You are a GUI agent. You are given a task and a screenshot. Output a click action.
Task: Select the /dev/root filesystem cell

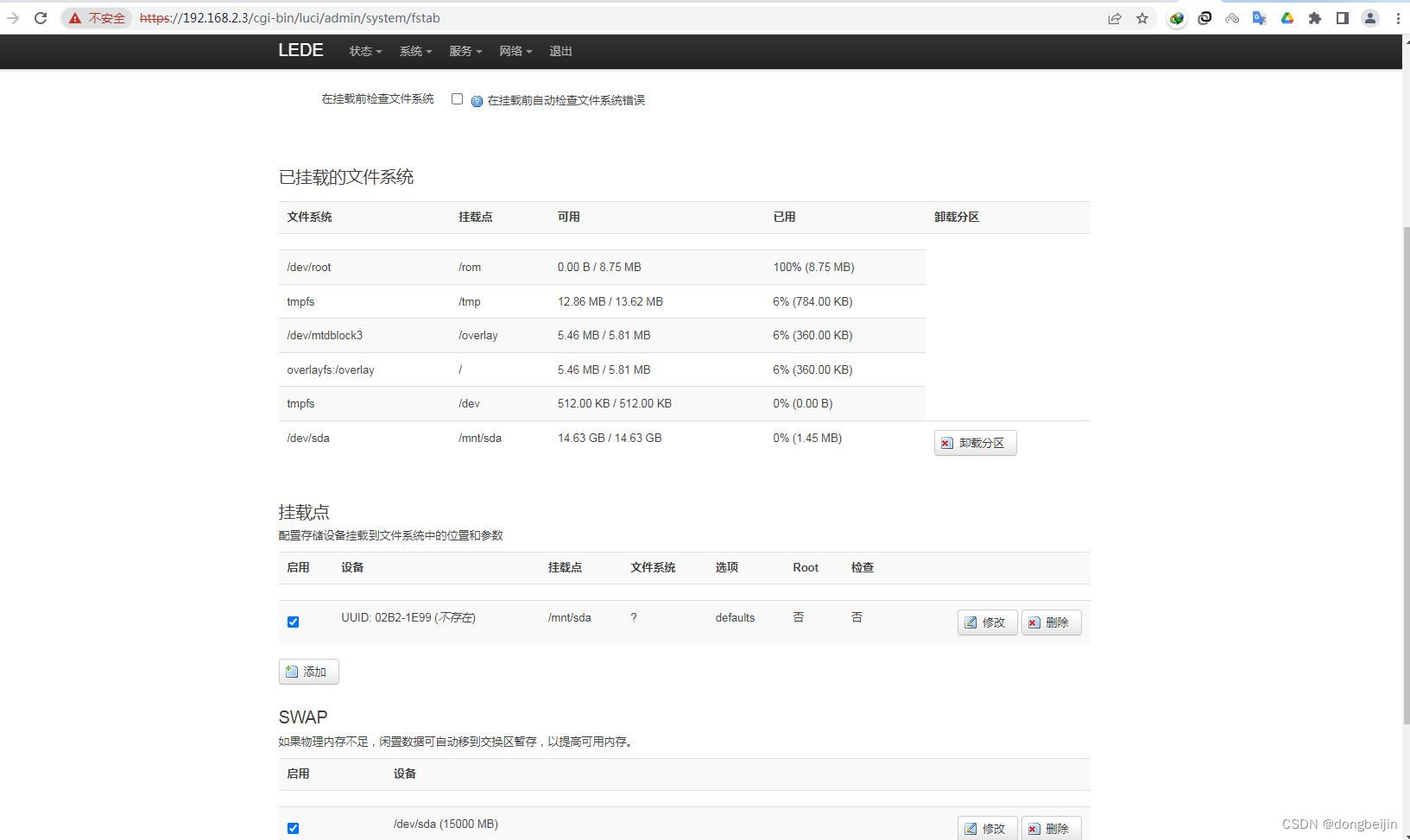[309, 268]
